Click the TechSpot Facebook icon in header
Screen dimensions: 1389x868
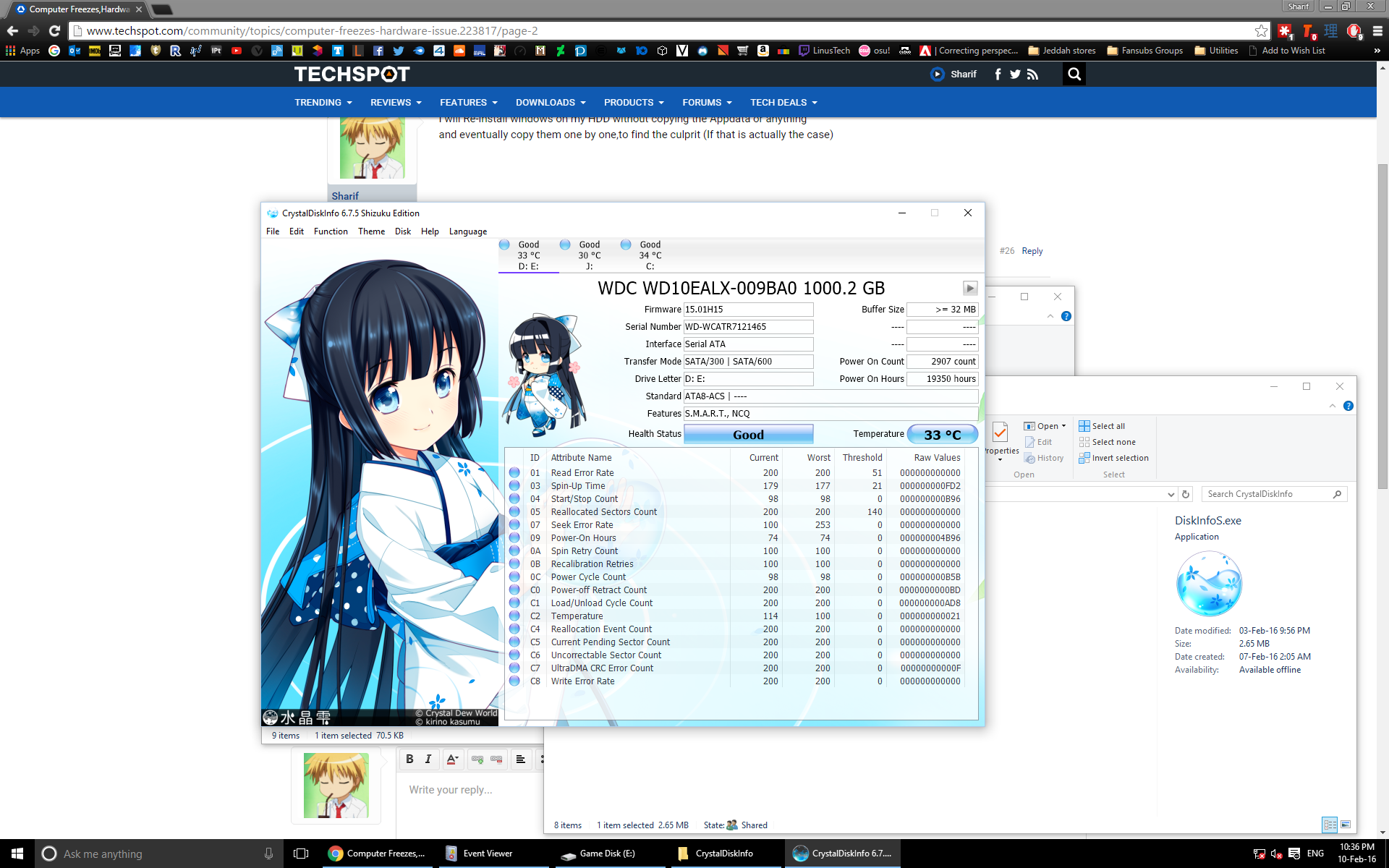coord(998,74)
